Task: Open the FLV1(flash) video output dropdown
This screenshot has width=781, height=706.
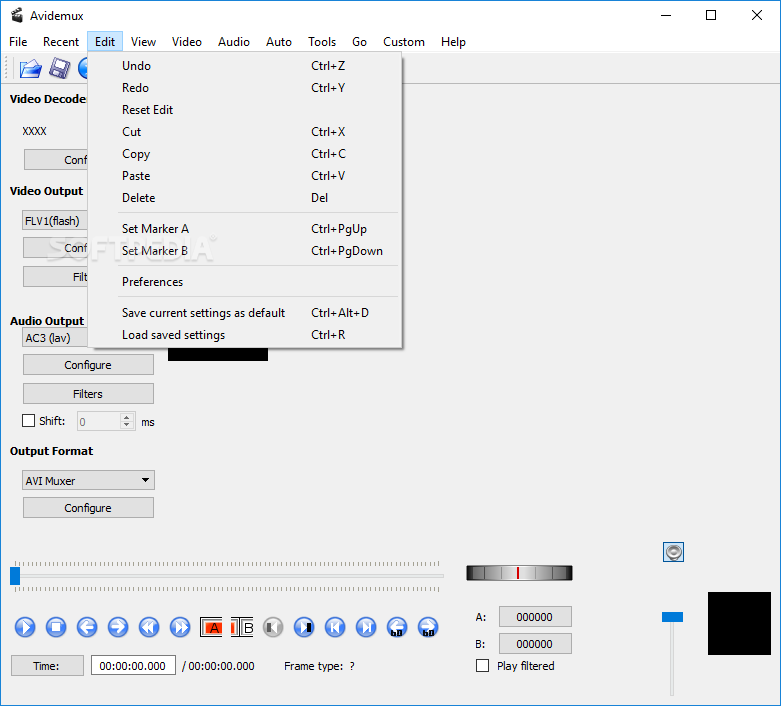Action: 55,220
